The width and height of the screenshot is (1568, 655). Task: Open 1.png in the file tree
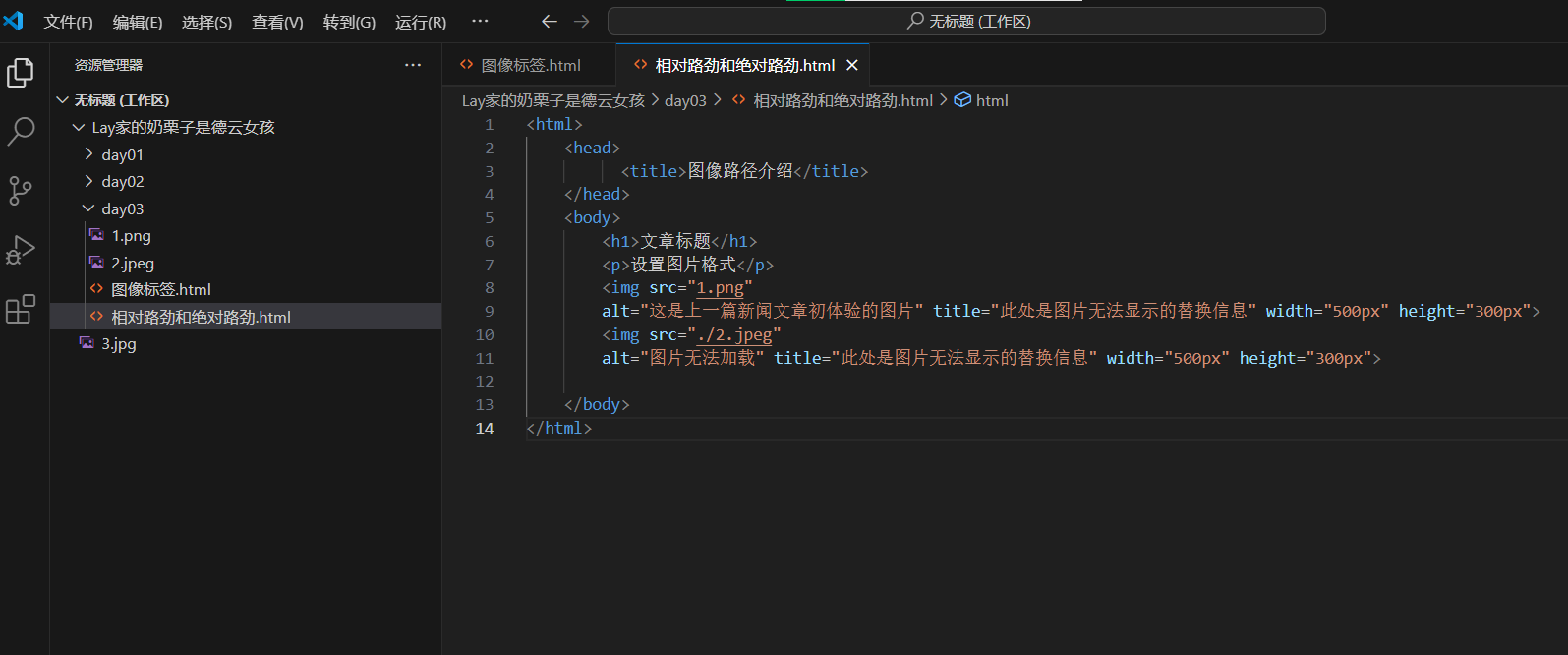(131, 236)
